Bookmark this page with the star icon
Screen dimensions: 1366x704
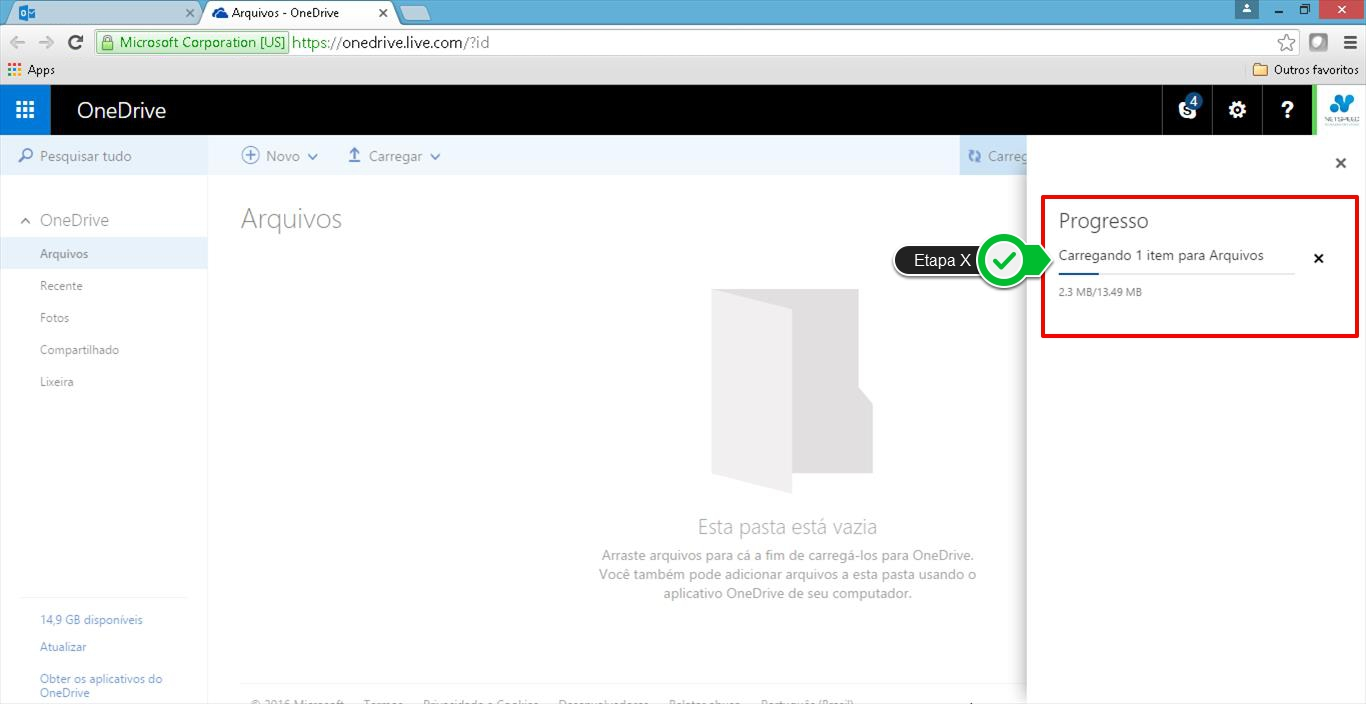1286,42
